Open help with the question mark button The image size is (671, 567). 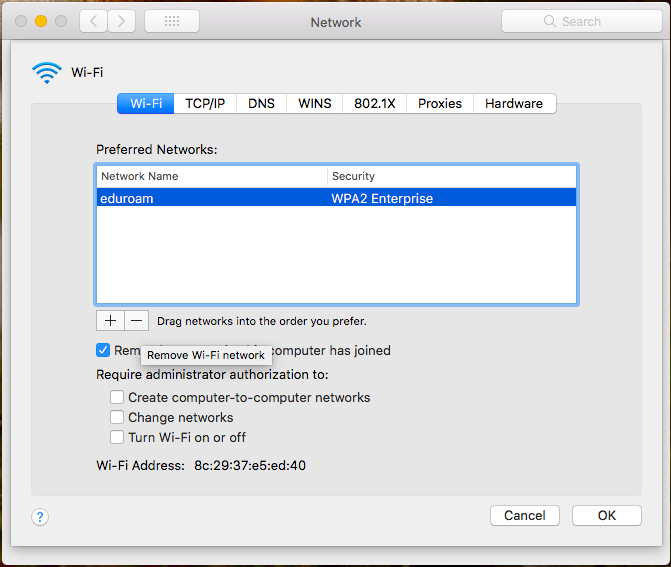point(40,517)
